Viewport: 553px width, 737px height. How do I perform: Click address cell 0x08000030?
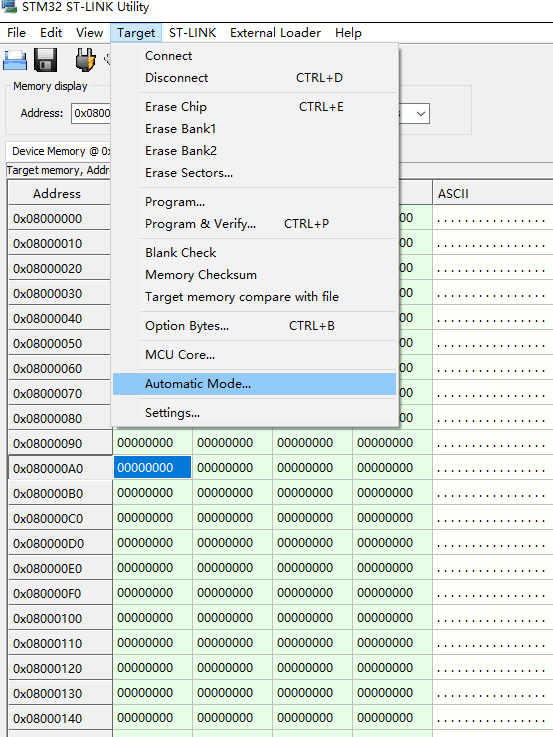[60, 293]
